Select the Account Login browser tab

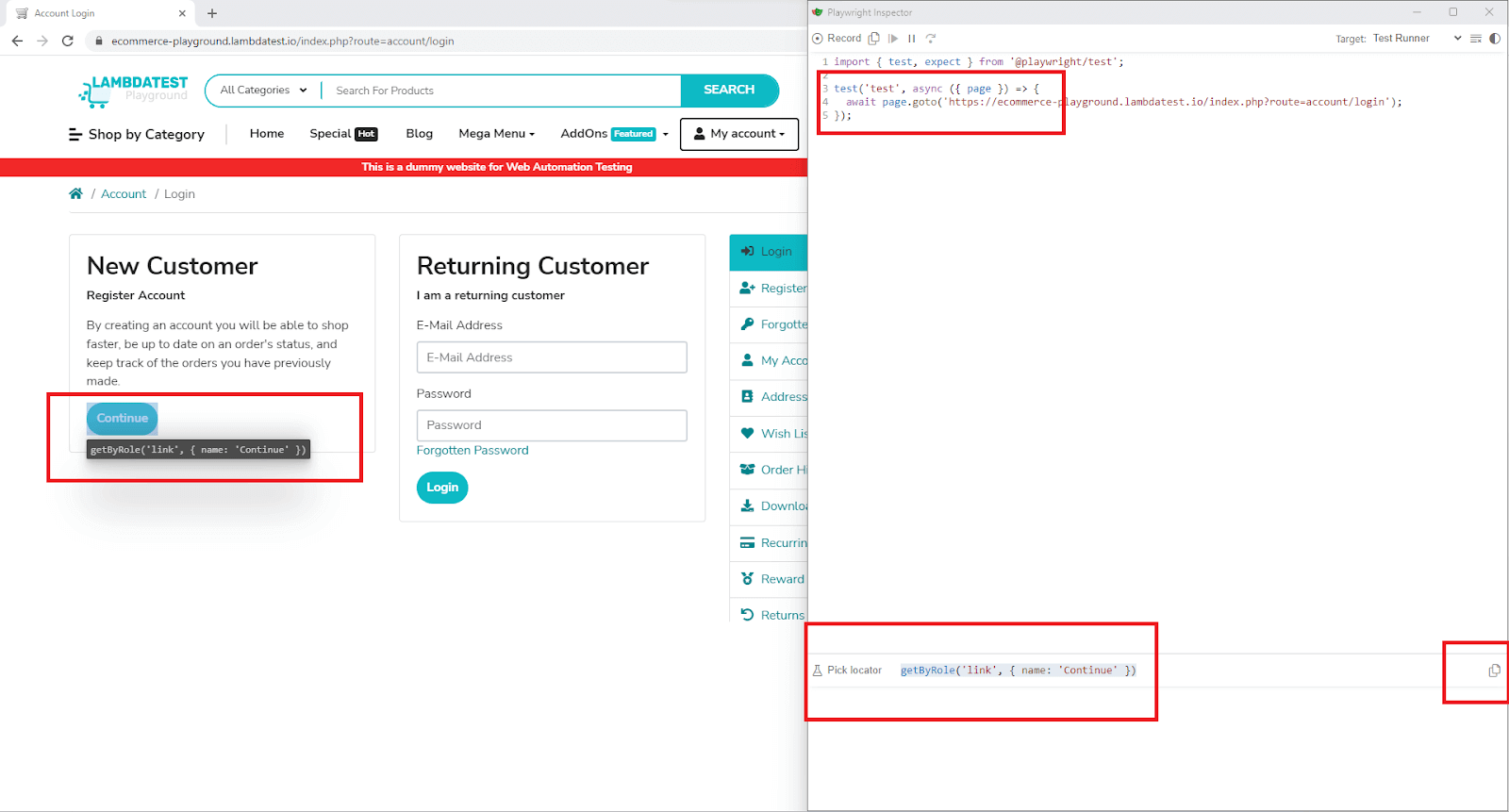click(99, 13)
